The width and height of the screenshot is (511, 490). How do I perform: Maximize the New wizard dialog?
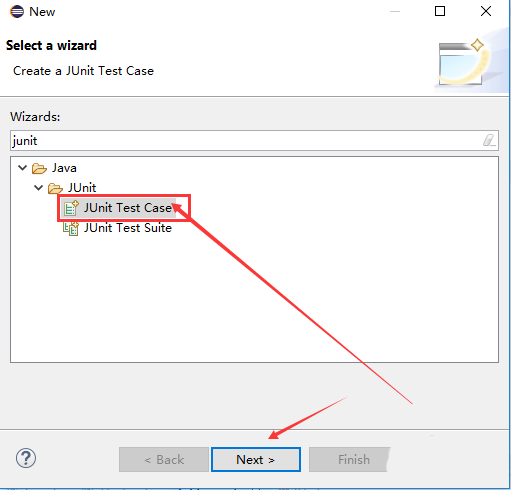440,11
